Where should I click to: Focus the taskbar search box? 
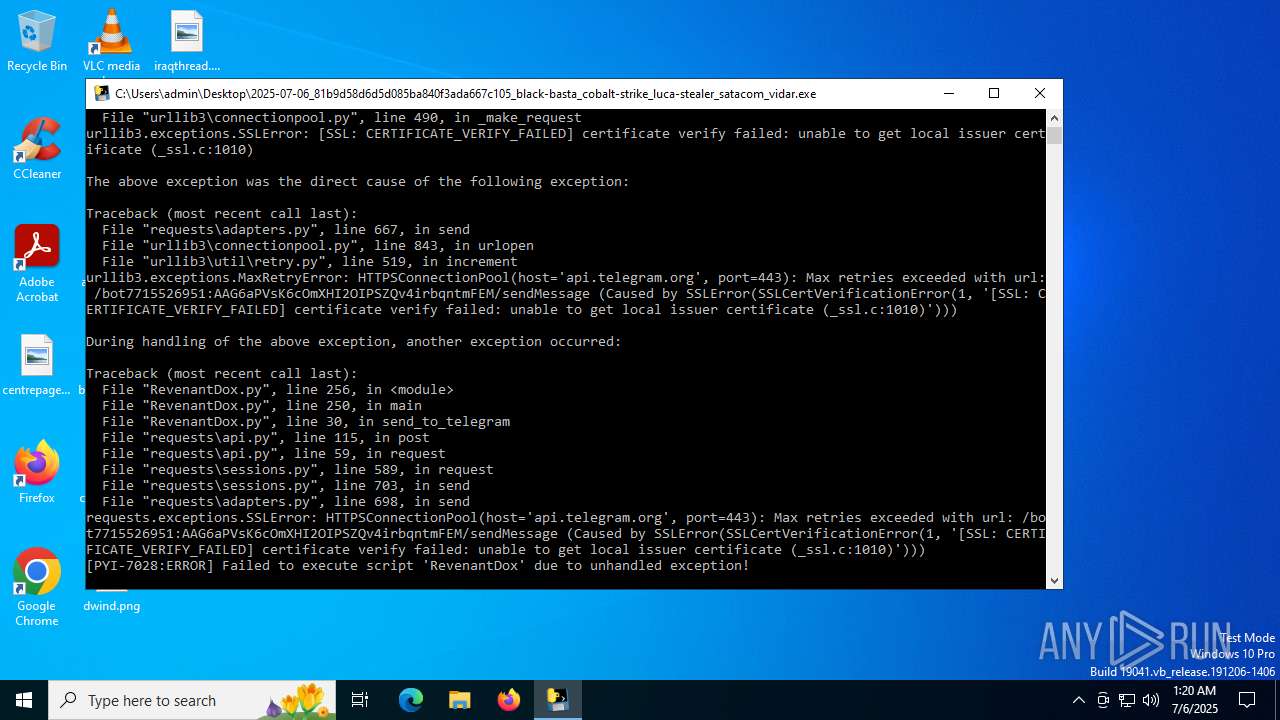click(x=193, y=700)
